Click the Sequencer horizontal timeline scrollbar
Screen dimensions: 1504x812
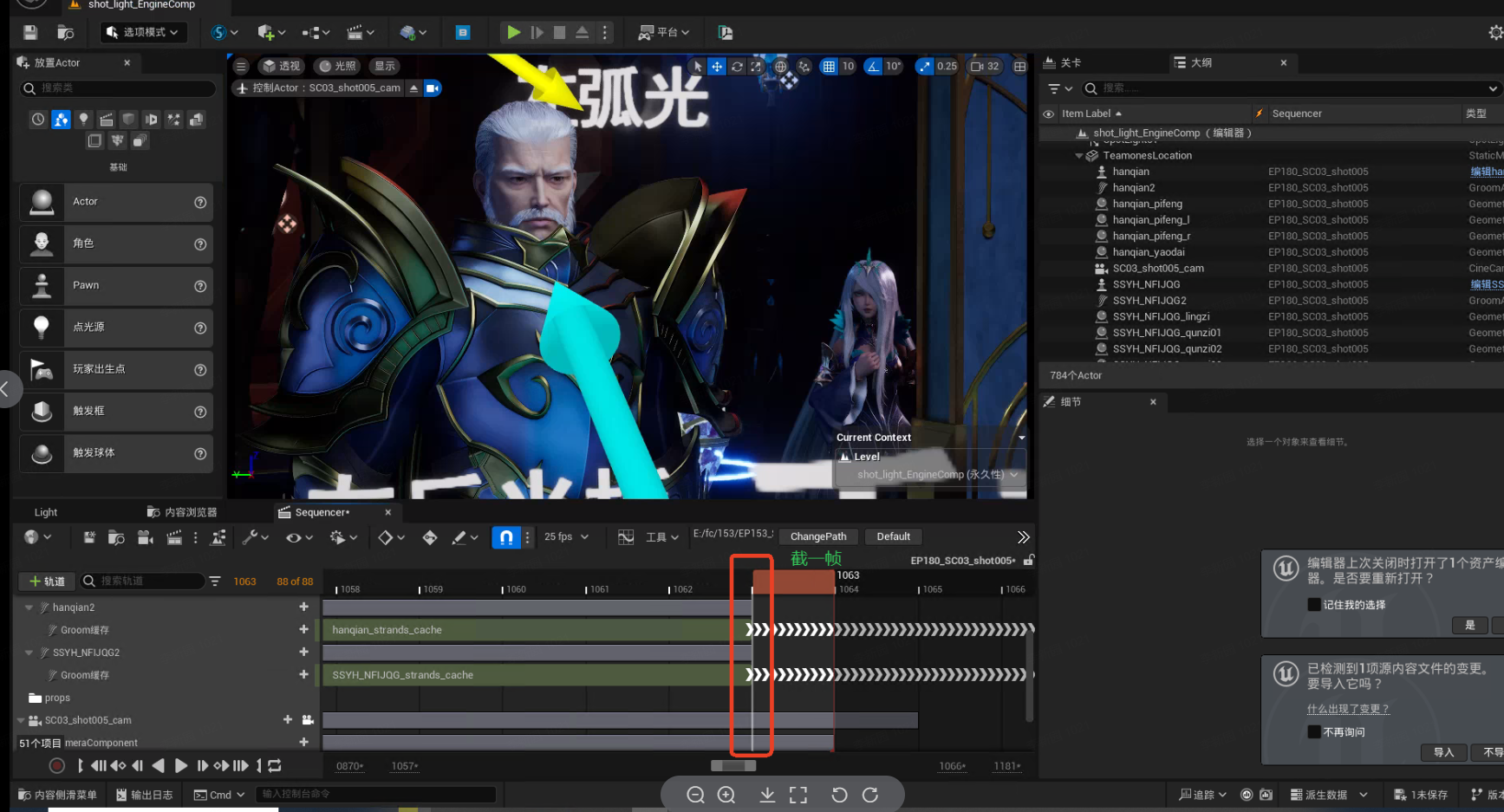coord(733,766)
